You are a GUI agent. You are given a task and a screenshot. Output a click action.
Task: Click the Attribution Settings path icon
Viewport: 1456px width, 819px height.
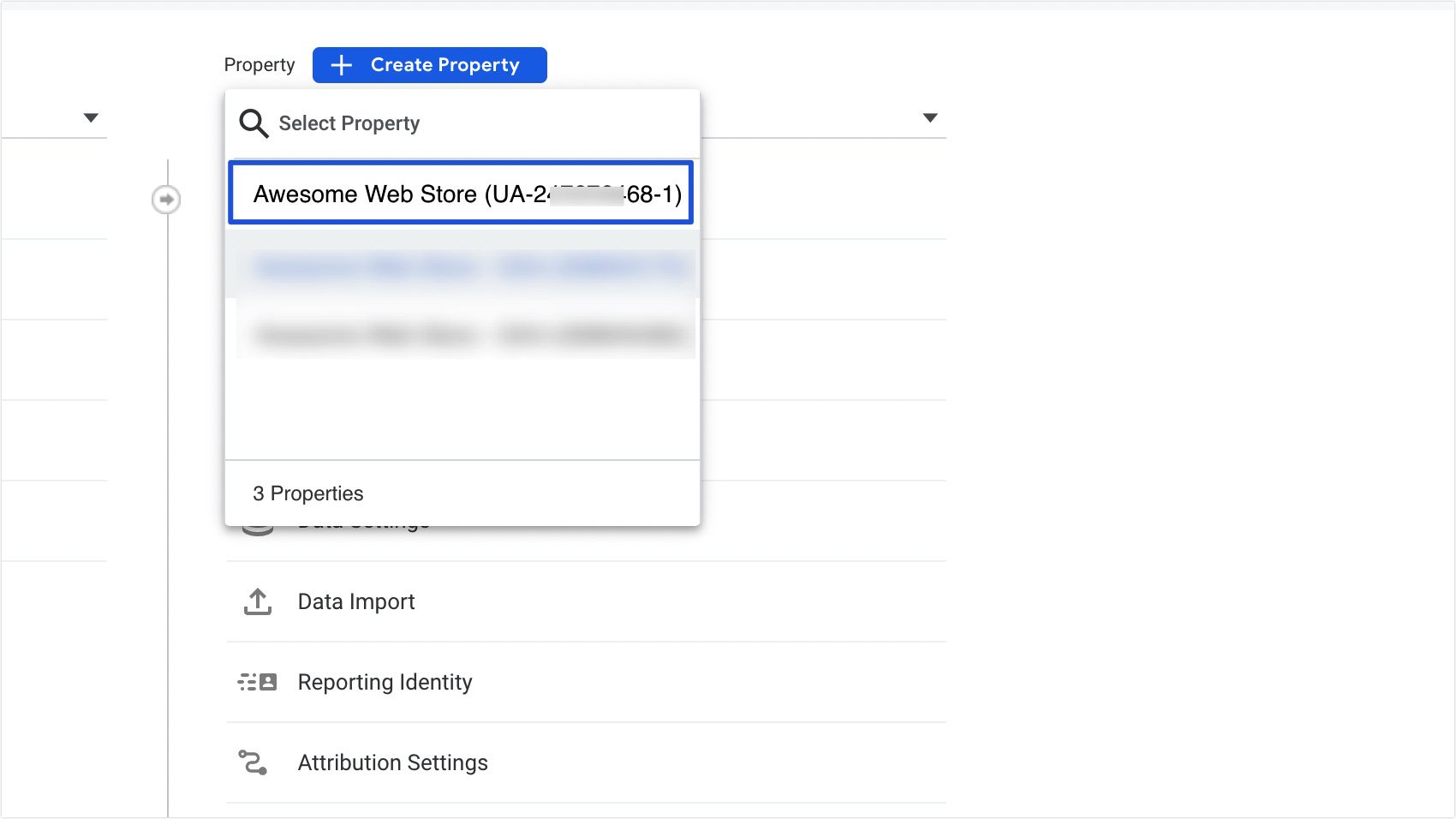click(x=253, y=762)
